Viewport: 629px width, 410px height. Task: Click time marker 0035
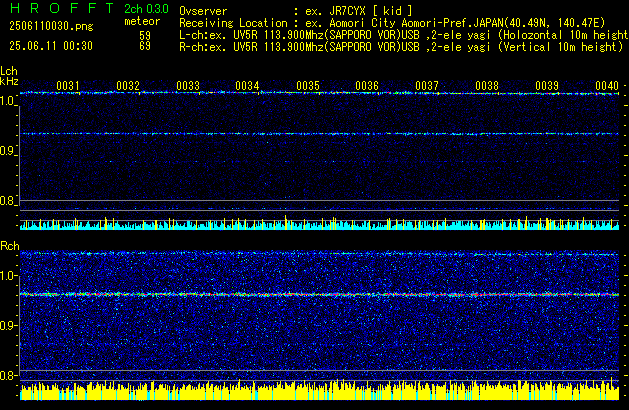point(308,85)
